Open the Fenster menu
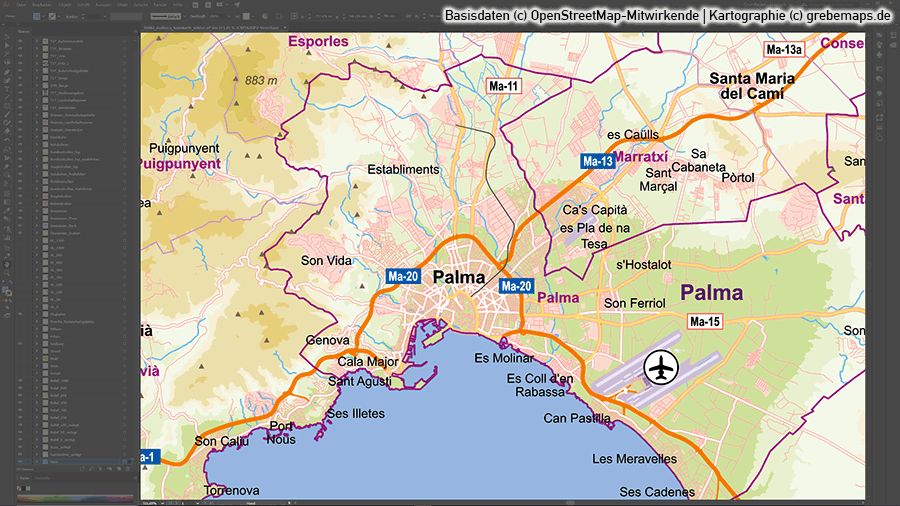This screenshot has width=900, height=506. click(x=161, y=5)
